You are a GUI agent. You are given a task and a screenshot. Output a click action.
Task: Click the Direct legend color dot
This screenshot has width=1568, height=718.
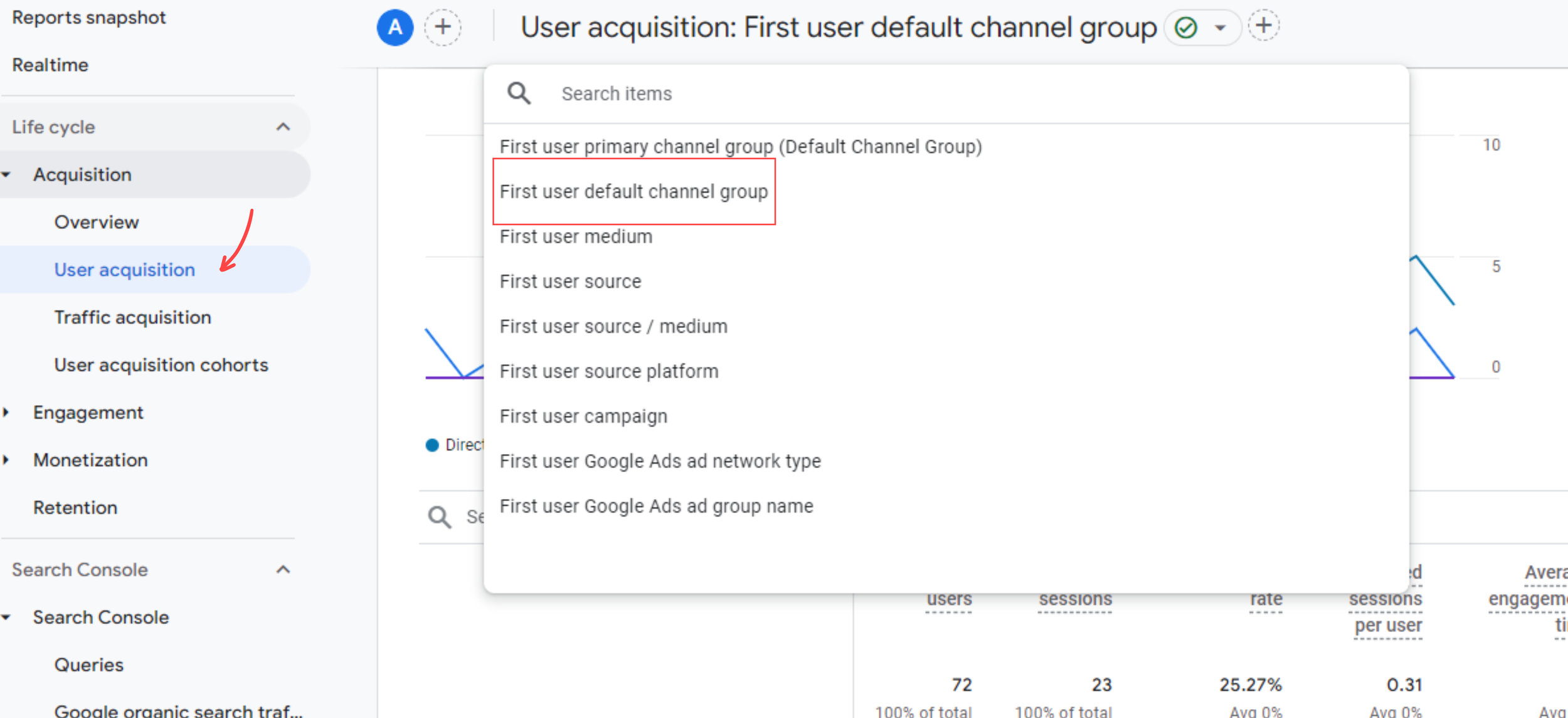click(432, 445)
